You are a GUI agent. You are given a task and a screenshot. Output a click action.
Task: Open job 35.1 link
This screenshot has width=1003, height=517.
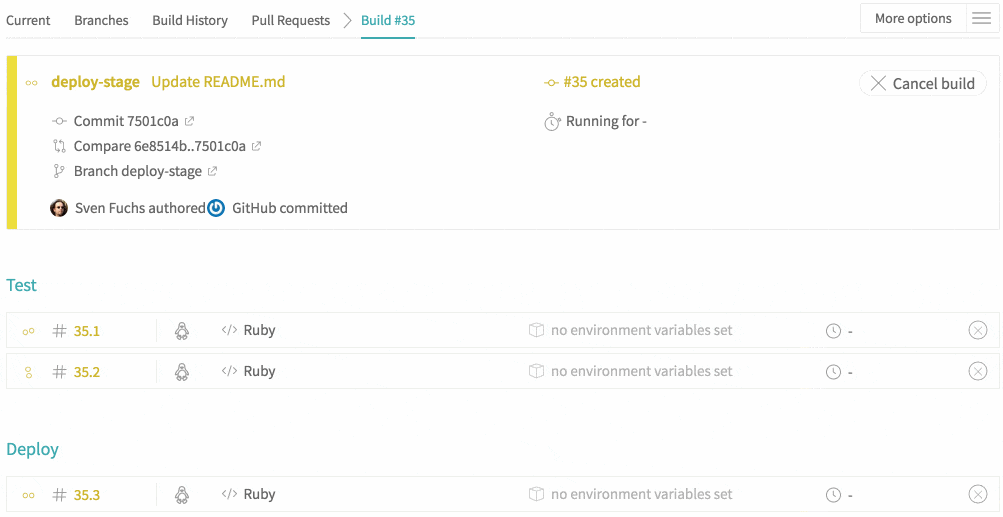pos(86,331)
